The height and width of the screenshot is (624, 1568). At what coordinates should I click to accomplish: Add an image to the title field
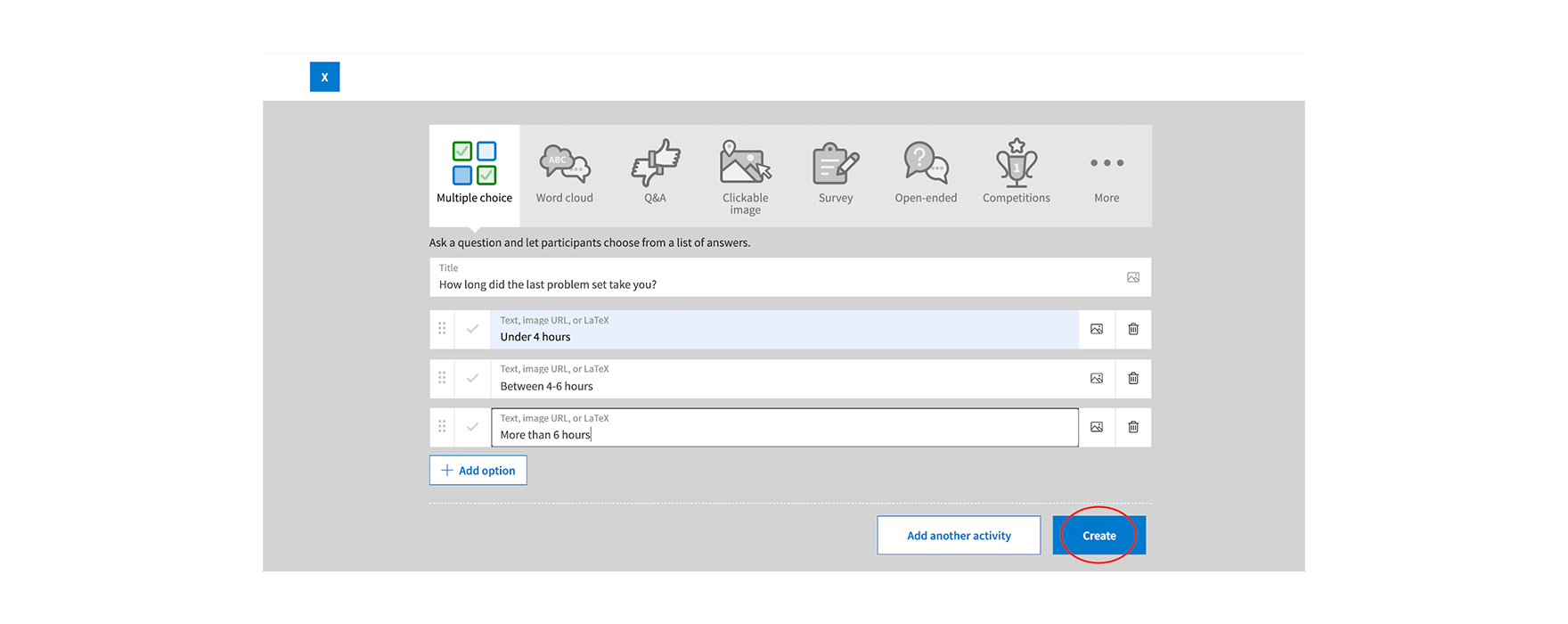coord(1133,277)
